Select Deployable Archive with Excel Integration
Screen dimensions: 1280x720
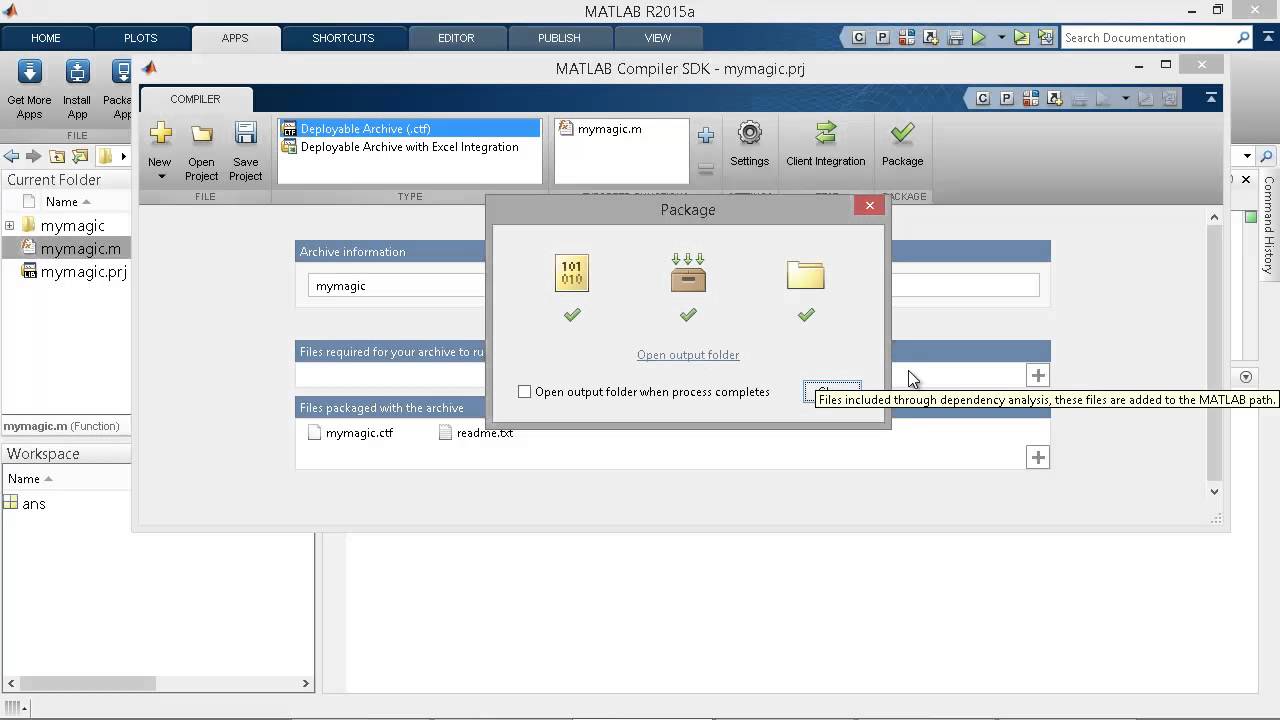[410, 147]
